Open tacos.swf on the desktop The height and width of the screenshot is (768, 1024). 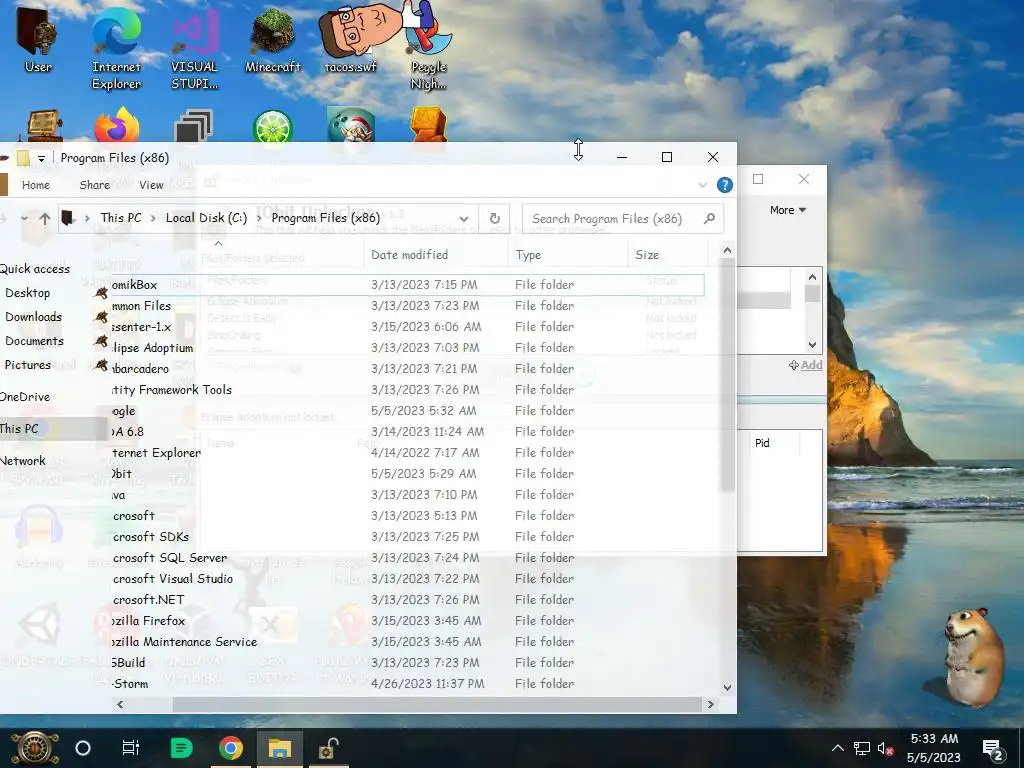point(351,40)
